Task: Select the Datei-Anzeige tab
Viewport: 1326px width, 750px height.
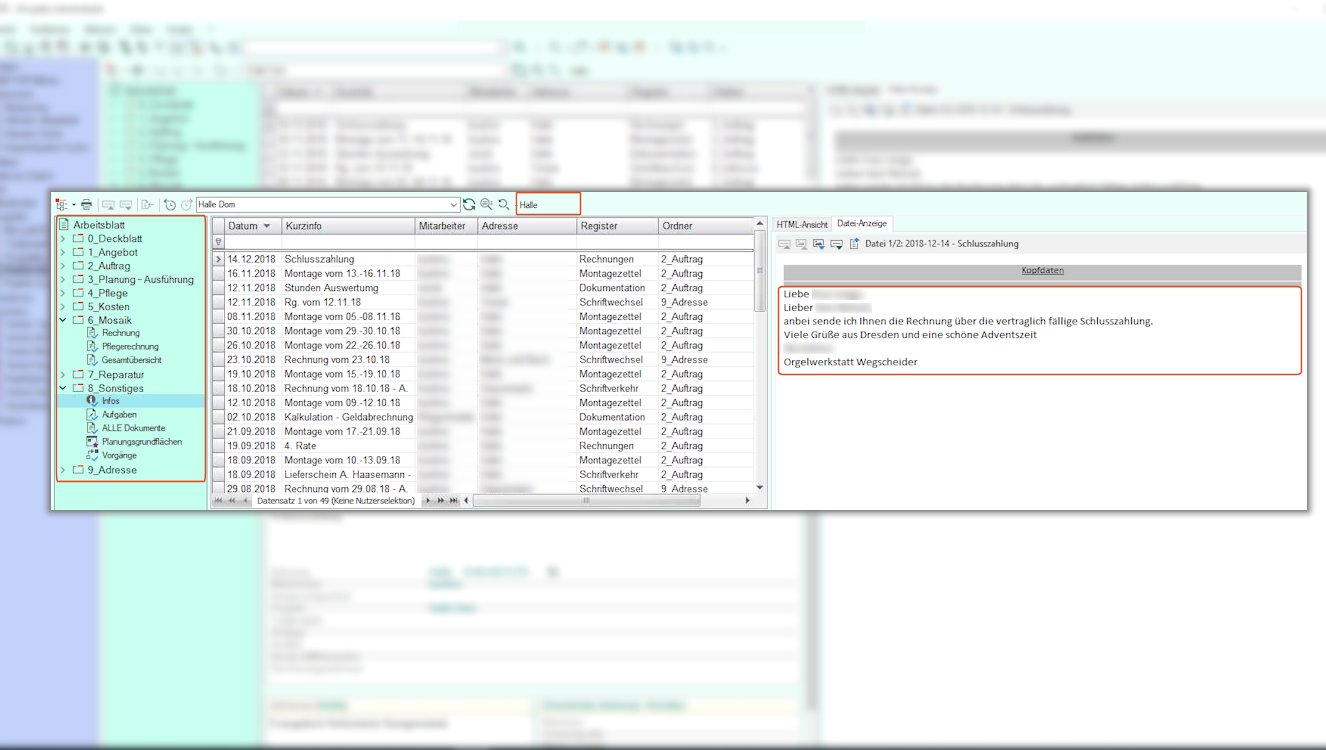Action: 862,224
